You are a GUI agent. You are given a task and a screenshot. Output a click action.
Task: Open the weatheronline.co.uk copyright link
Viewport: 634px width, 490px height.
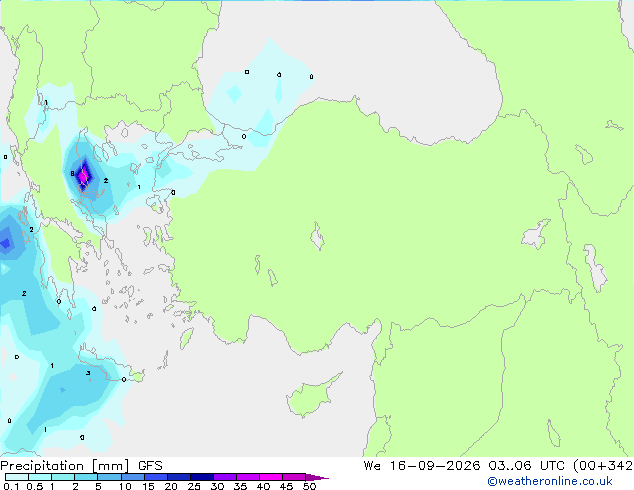(x=550, y=481)
